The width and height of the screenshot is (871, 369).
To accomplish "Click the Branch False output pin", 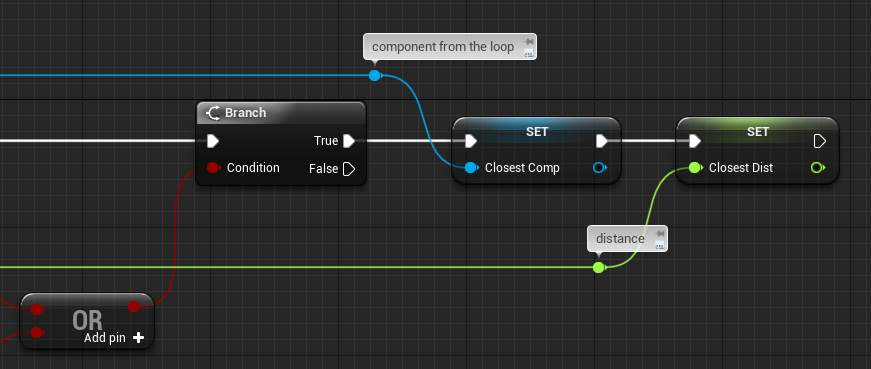I will point(349,168).
